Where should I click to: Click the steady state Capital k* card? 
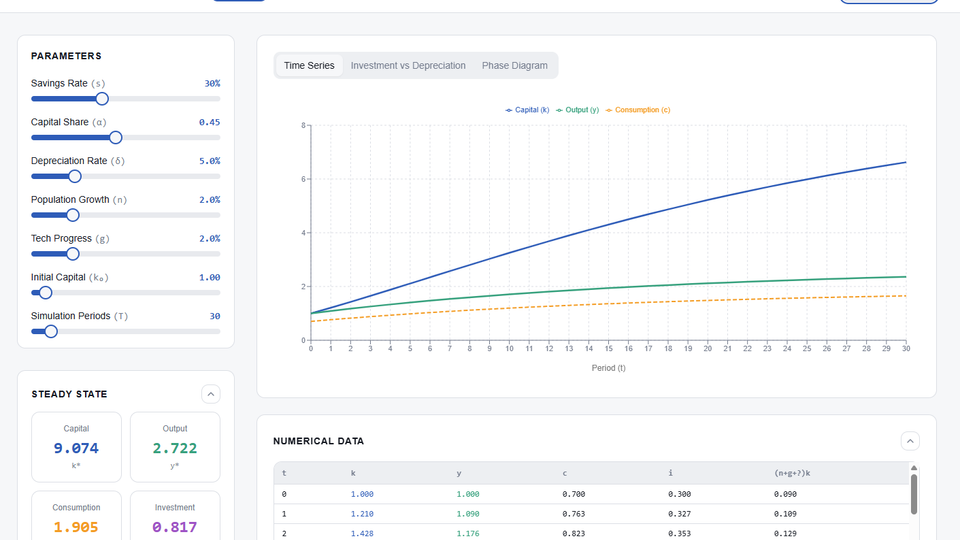[76, 447]
